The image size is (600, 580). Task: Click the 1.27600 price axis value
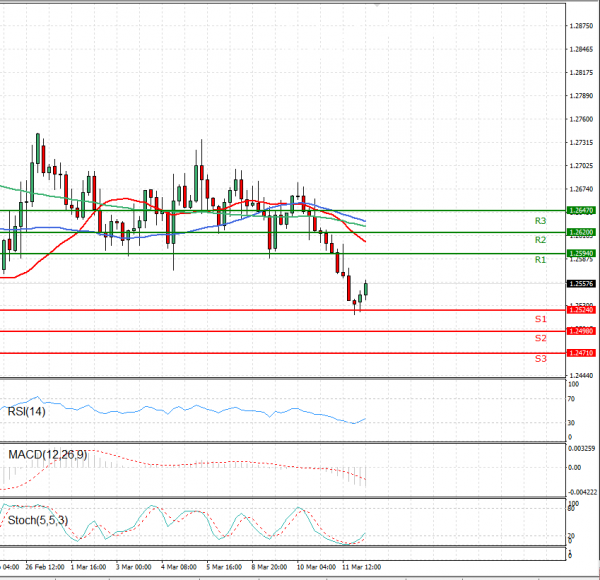[581, 119]
